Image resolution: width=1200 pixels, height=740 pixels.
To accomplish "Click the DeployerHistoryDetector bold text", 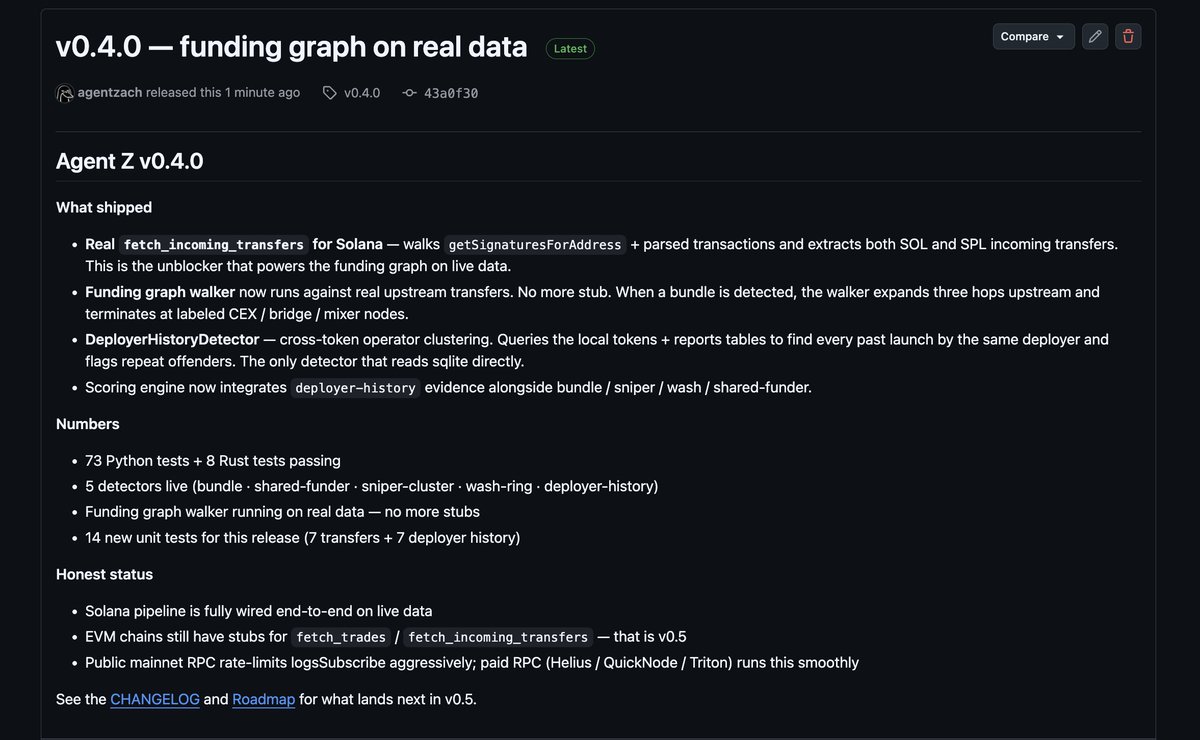I will click(x=172, y=339).
